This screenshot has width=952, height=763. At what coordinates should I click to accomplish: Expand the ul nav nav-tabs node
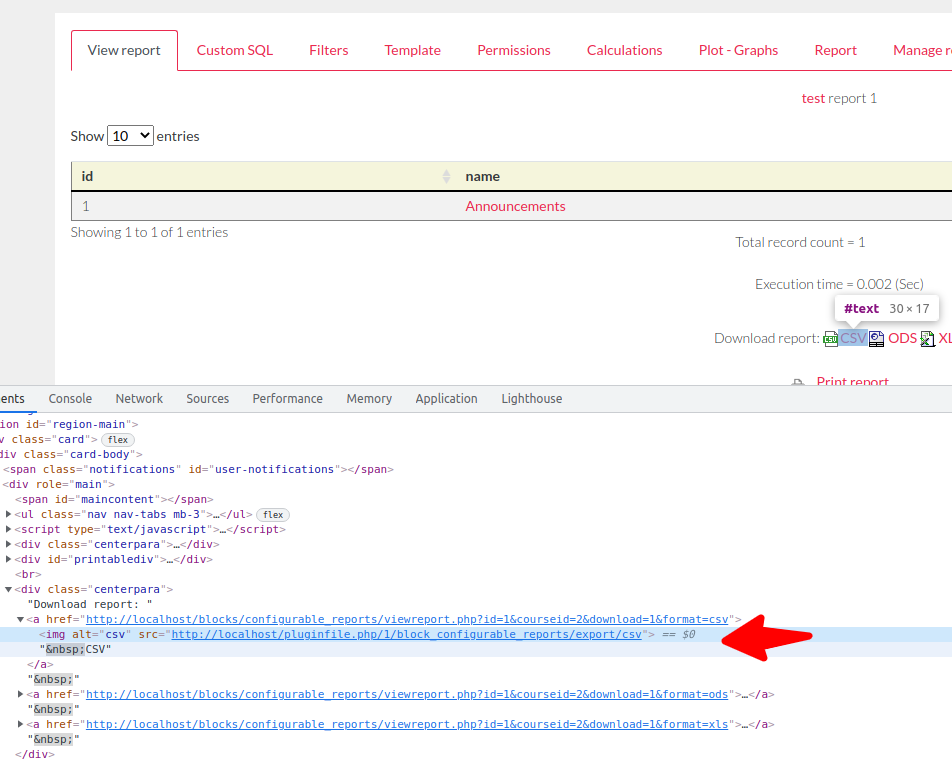pyautogui.click(x=8, y=514)
